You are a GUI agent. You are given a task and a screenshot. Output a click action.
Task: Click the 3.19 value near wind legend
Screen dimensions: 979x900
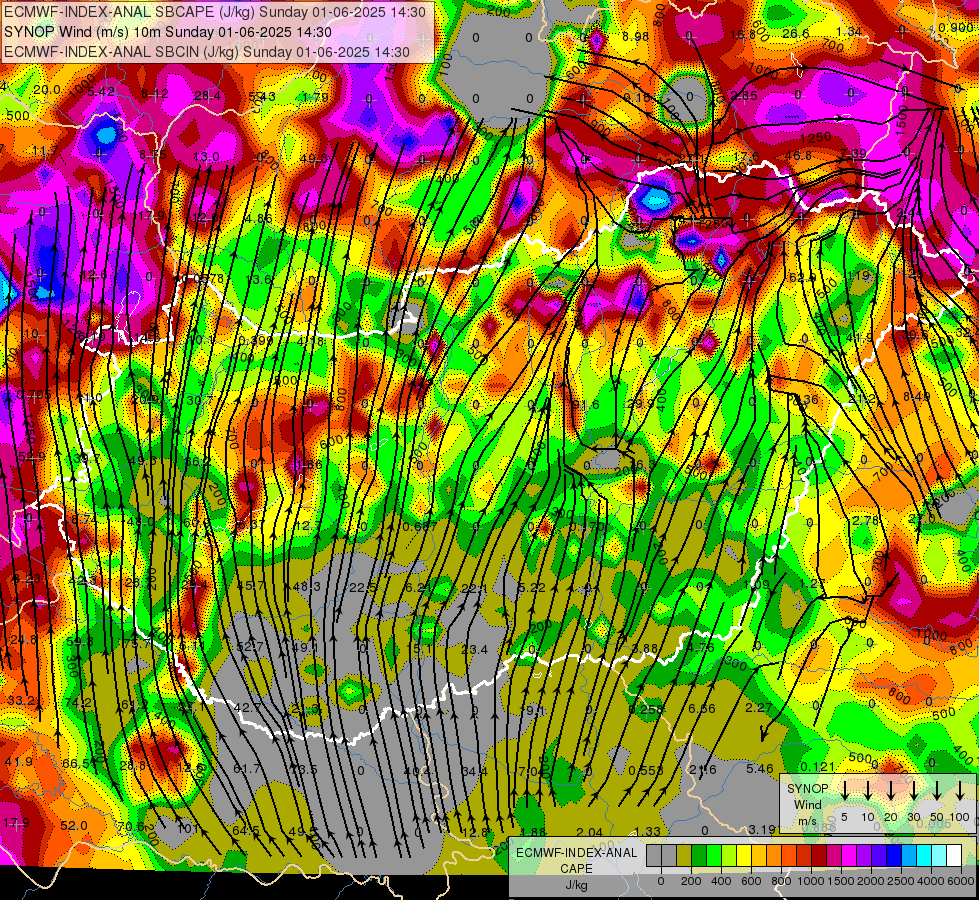762,829
